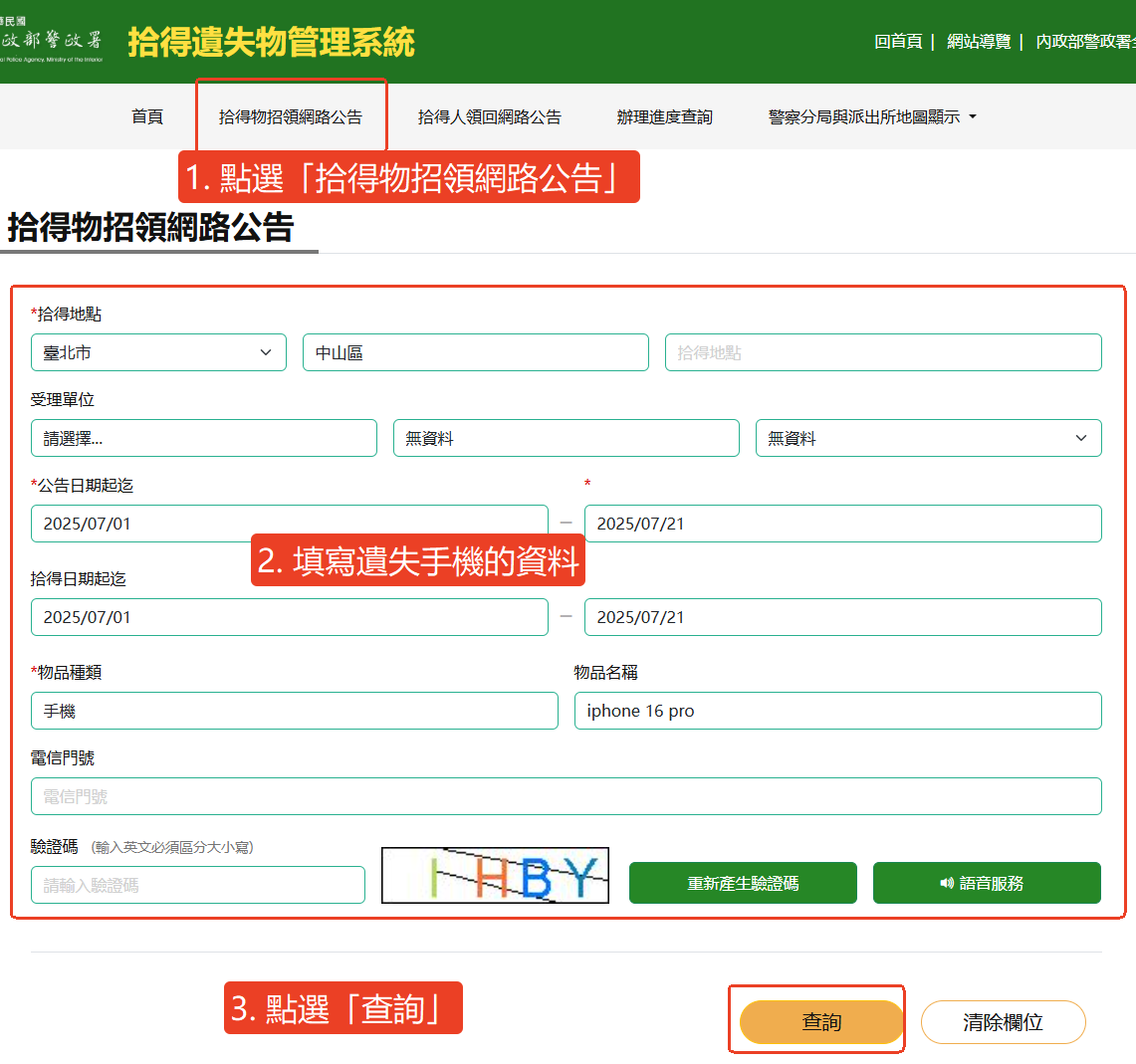The width and height of the screenshot is (1136, 1064).
Task: Expand the 警察分局與派出所地圖顯示 menu
Action: coord(864,116)
